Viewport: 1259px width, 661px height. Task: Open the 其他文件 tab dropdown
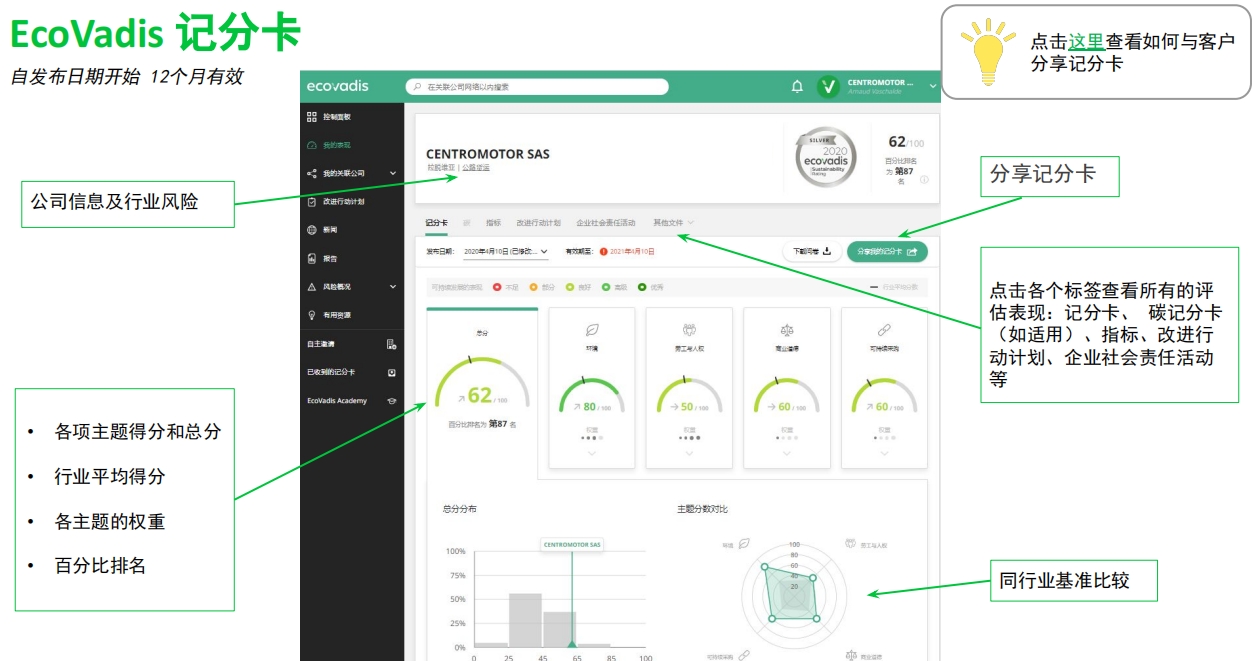(674, 222)
